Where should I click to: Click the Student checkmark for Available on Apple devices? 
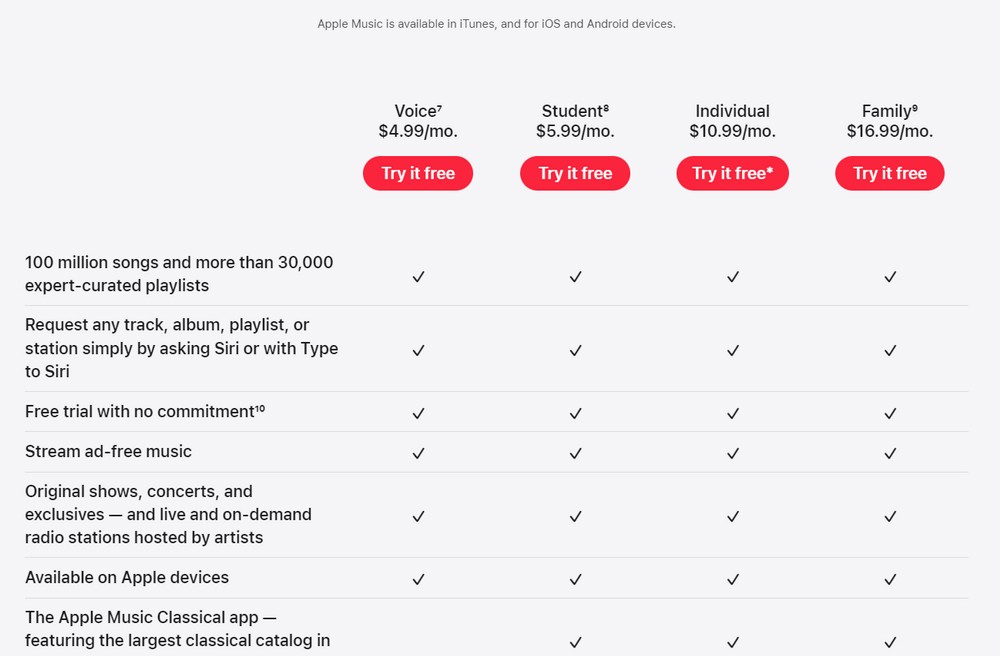[x=575, y=579]
